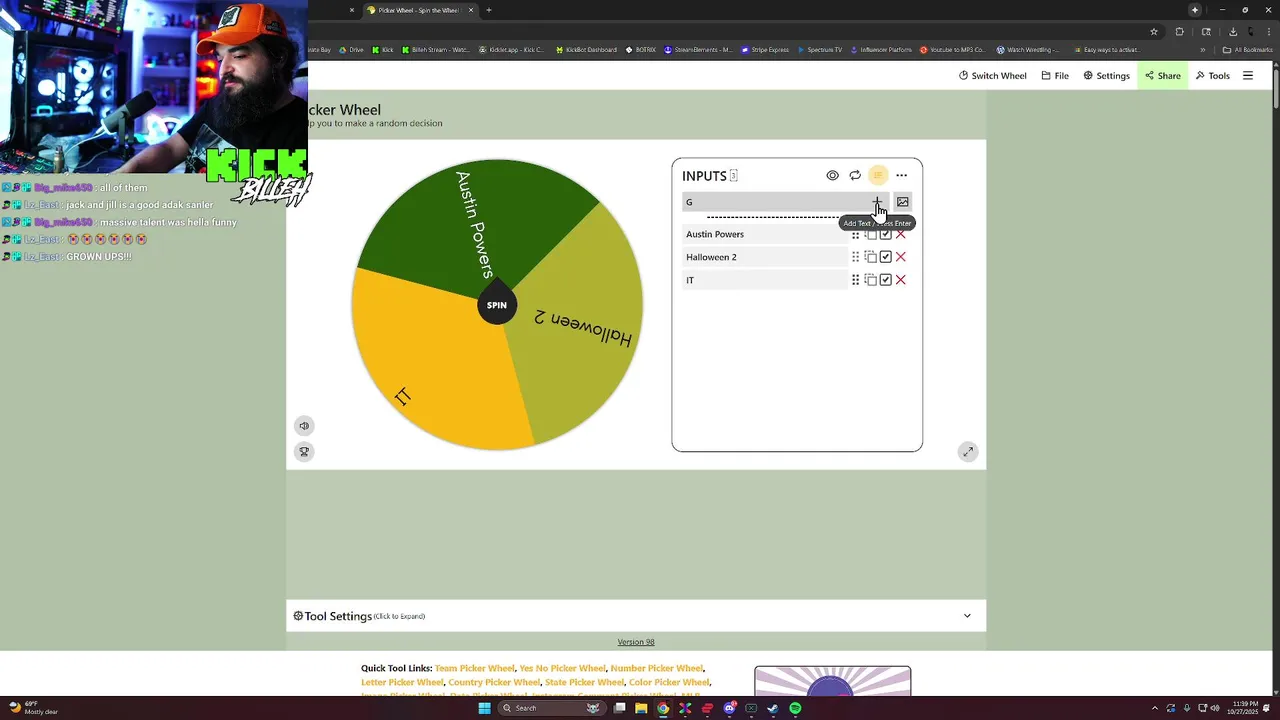Click the Tool Settings chevron arrow
1280x720 pixels.
point(967,616)
